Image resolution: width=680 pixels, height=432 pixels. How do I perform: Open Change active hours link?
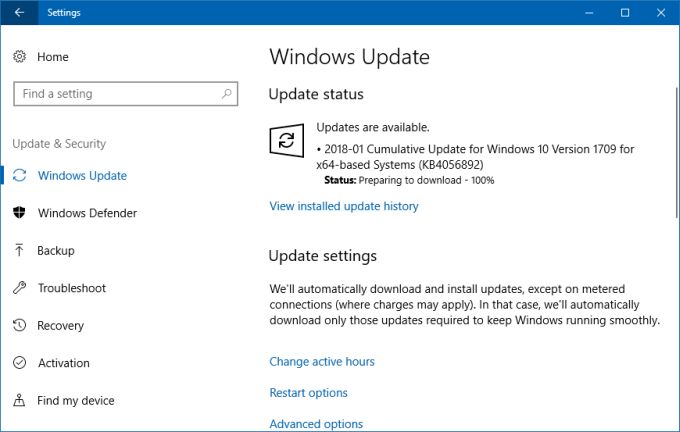coord(322,361)
